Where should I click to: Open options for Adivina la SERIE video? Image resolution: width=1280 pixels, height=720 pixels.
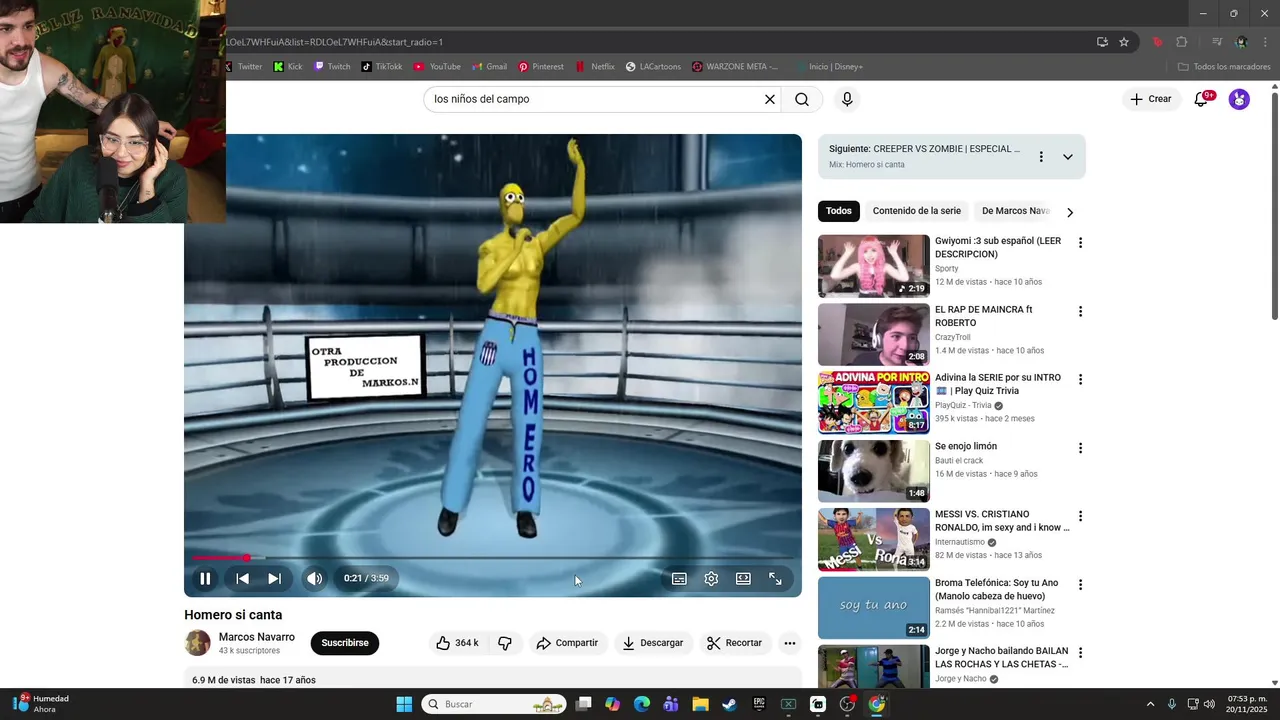tap(1080, 379)
